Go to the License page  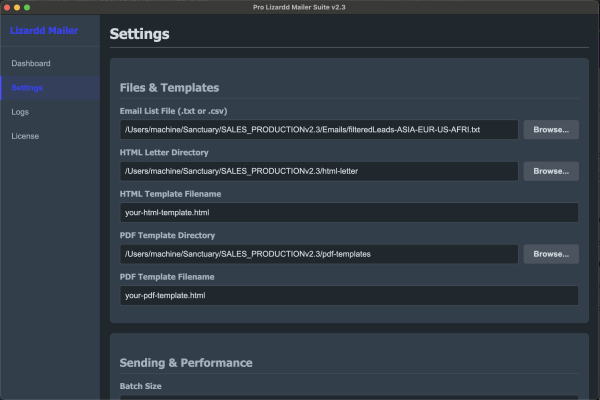click(25, 136)
